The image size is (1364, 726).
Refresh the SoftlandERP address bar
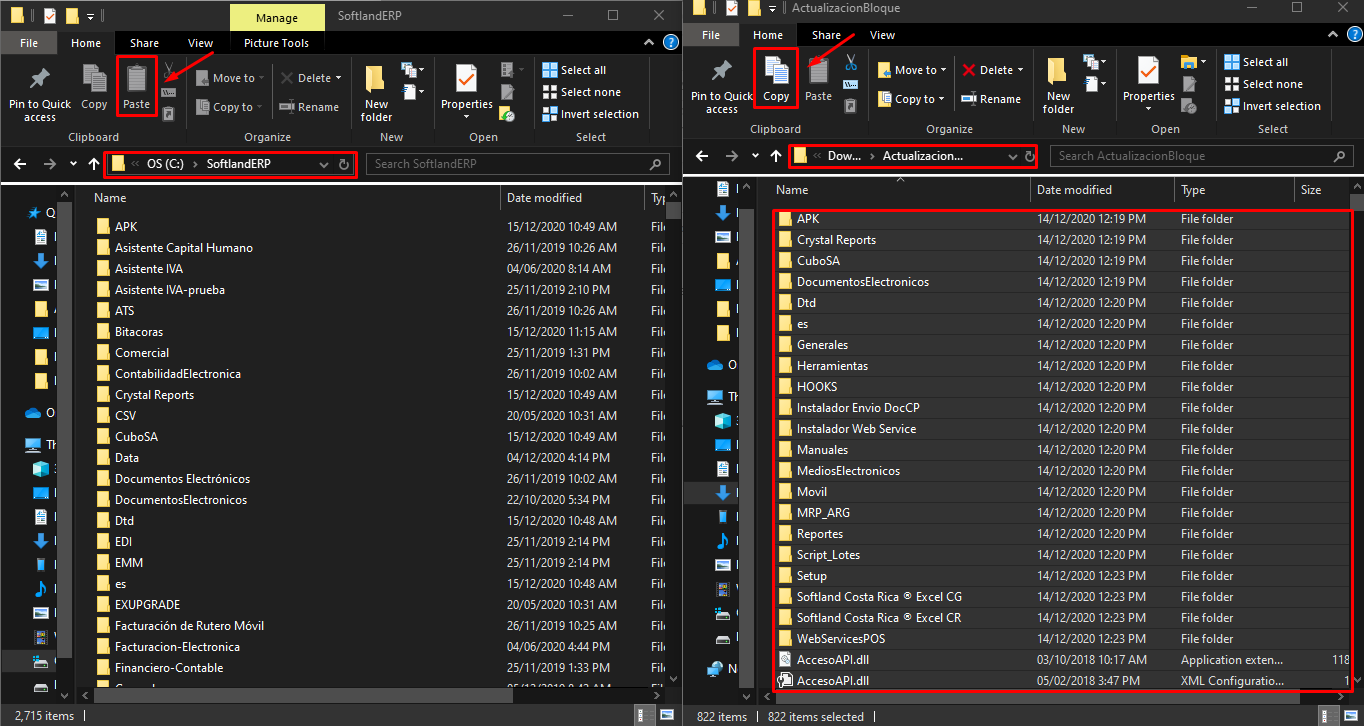click(x=344, y=164)
